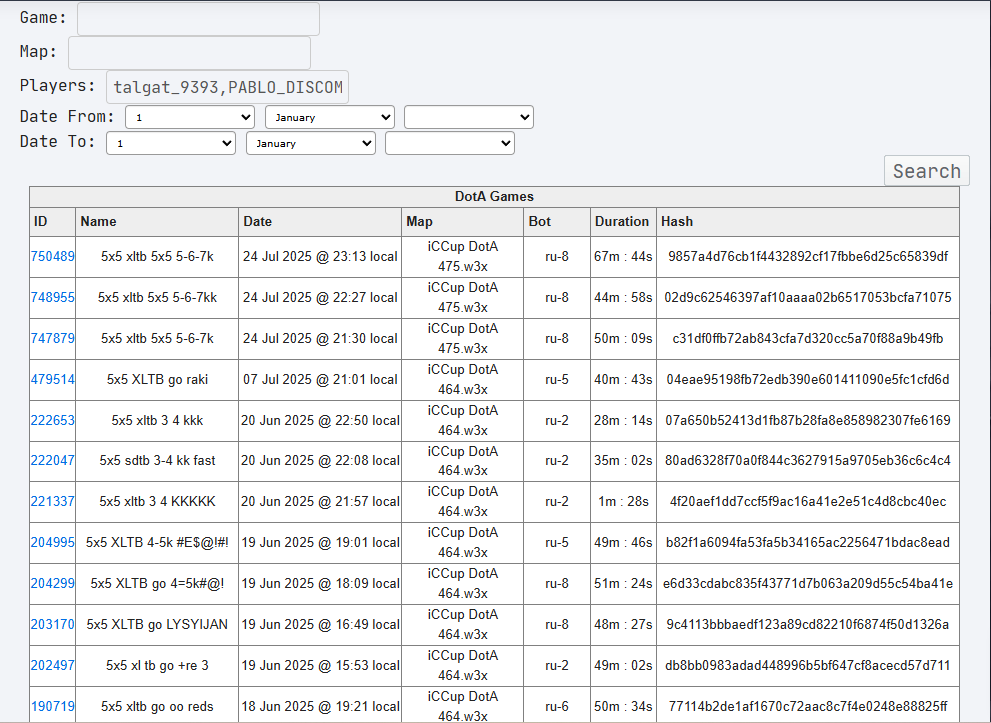Click duration '67m : 44s'
991x723 pixels.
pyautogui.click(x=623, y=257)
